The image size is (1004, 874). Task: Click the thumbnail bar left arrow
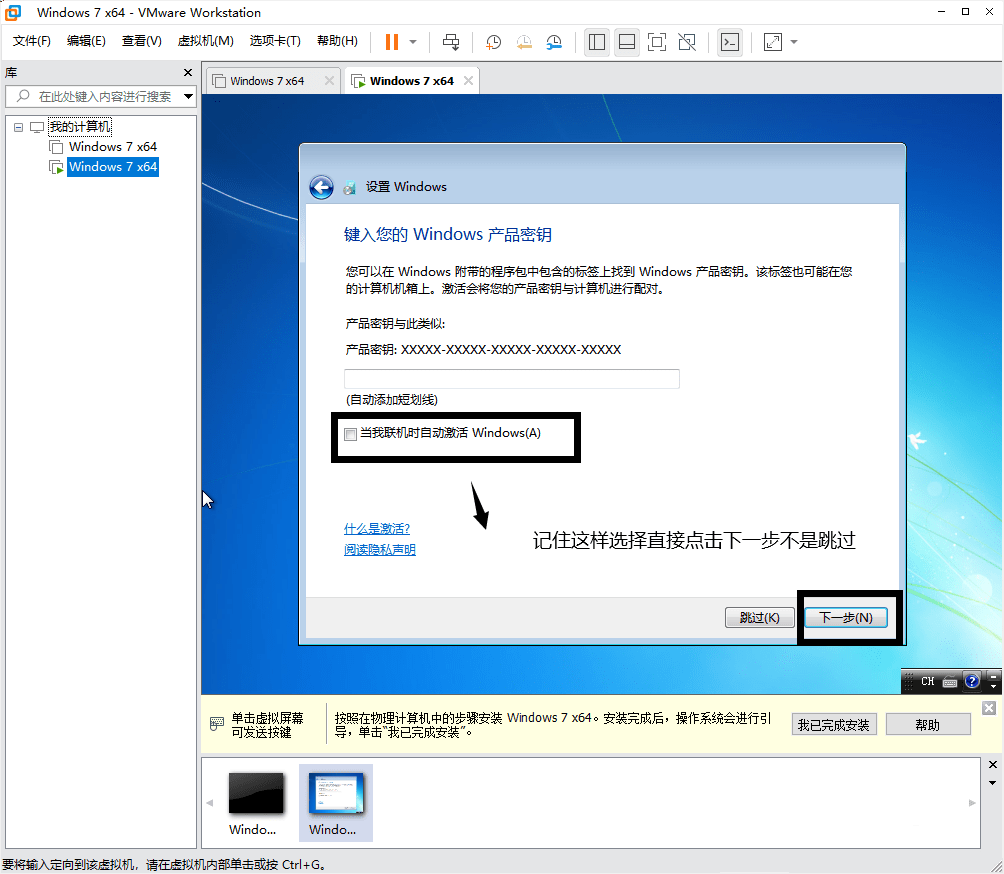point(209,803)
